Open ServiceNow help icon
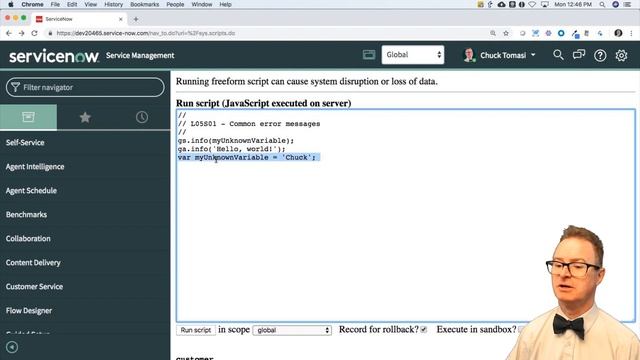 tap(600, 55)
